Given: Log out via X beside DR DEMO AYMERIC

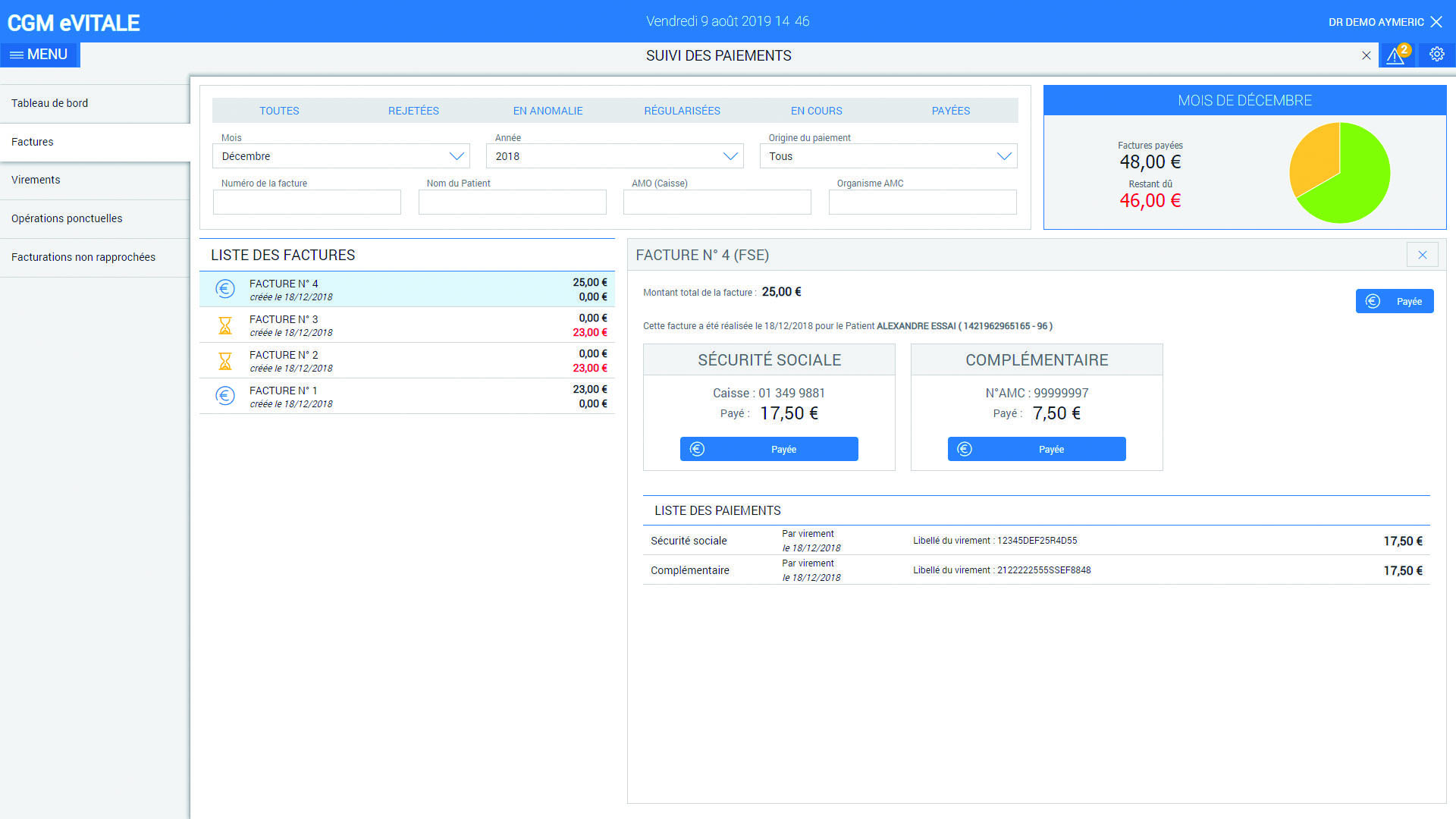Looking at the screenshot, I should tap(1436, 22).
